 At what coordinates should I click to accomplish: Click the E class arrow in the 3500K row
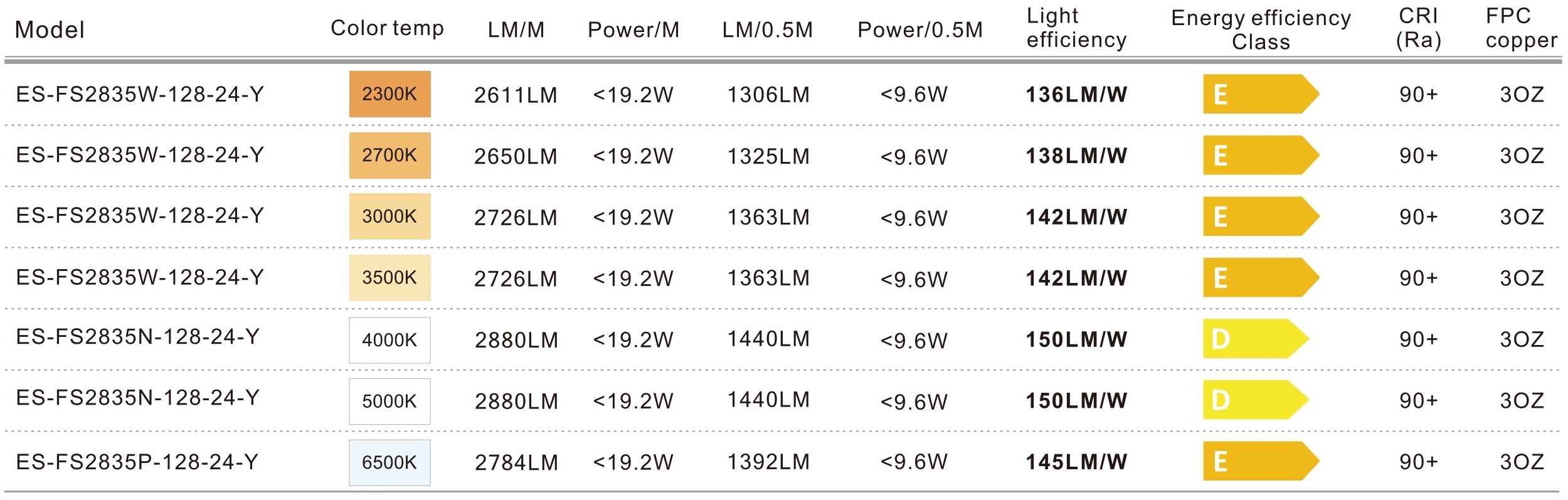point(1259,277)
